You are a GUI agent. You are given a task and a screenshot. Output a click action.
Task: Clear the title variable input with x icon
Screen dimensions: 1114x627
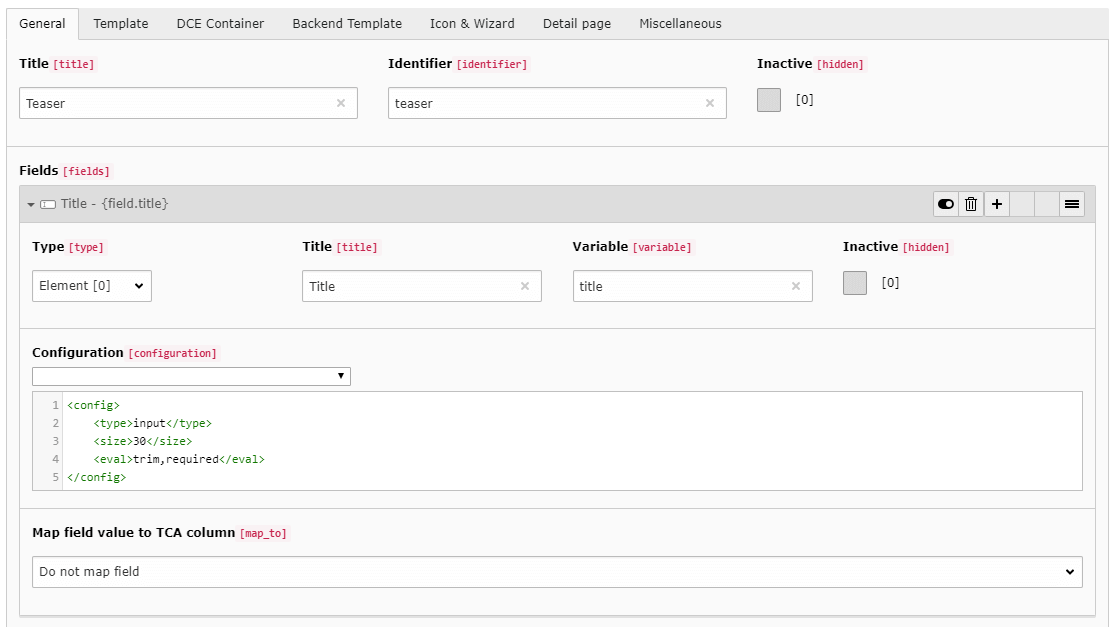[x=796, y=286]
